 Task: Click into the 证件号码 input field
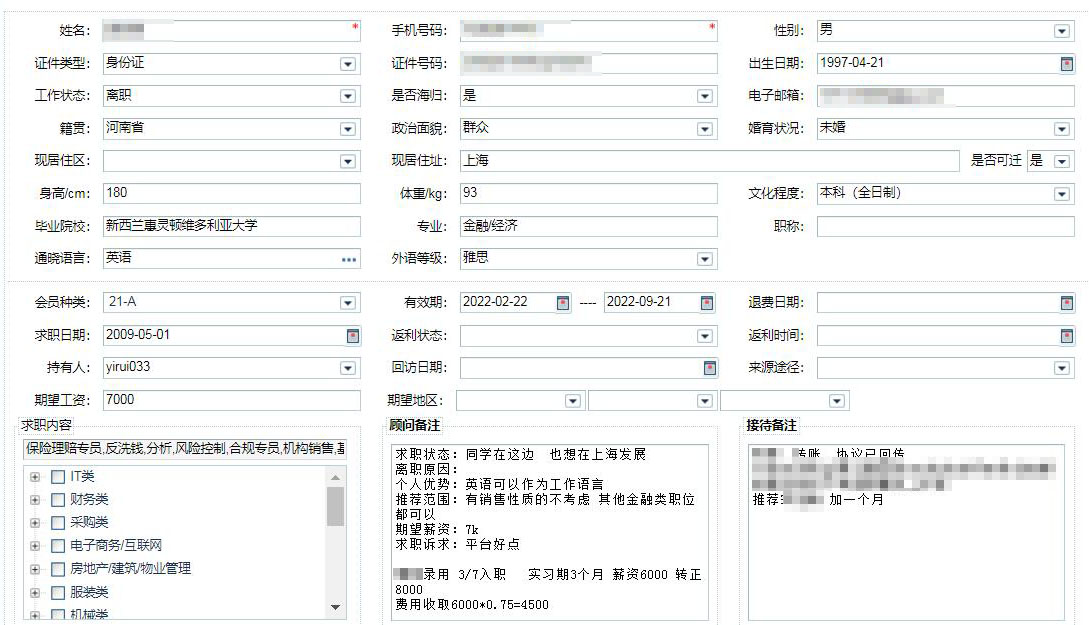click(x=588, y=63)
